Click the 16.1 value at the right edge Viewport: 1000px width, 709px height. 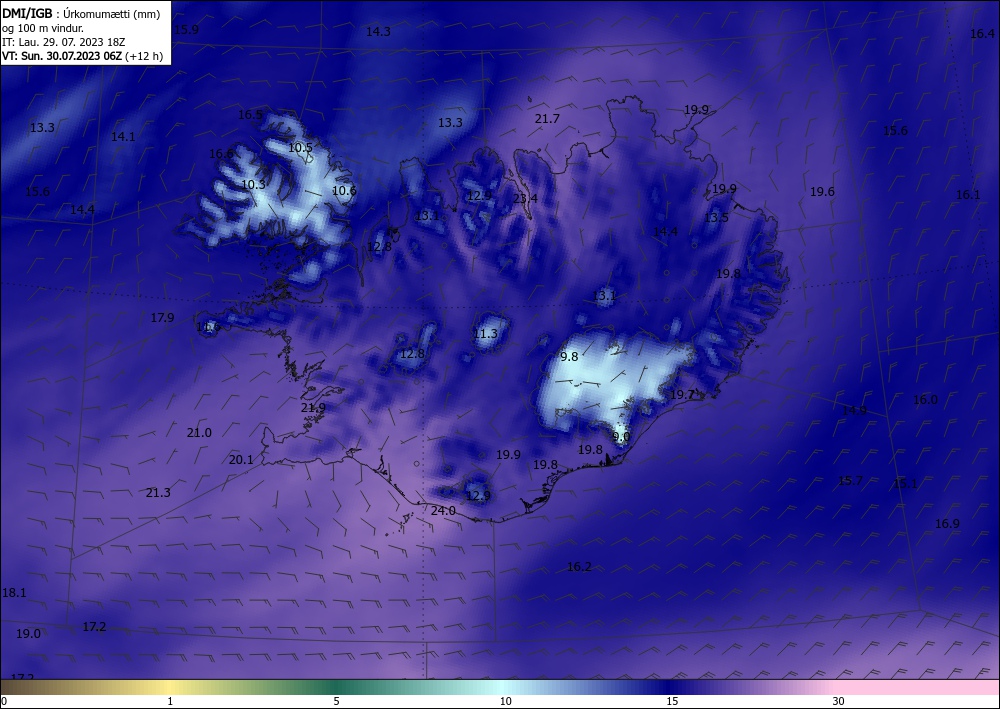pos(968,194)
